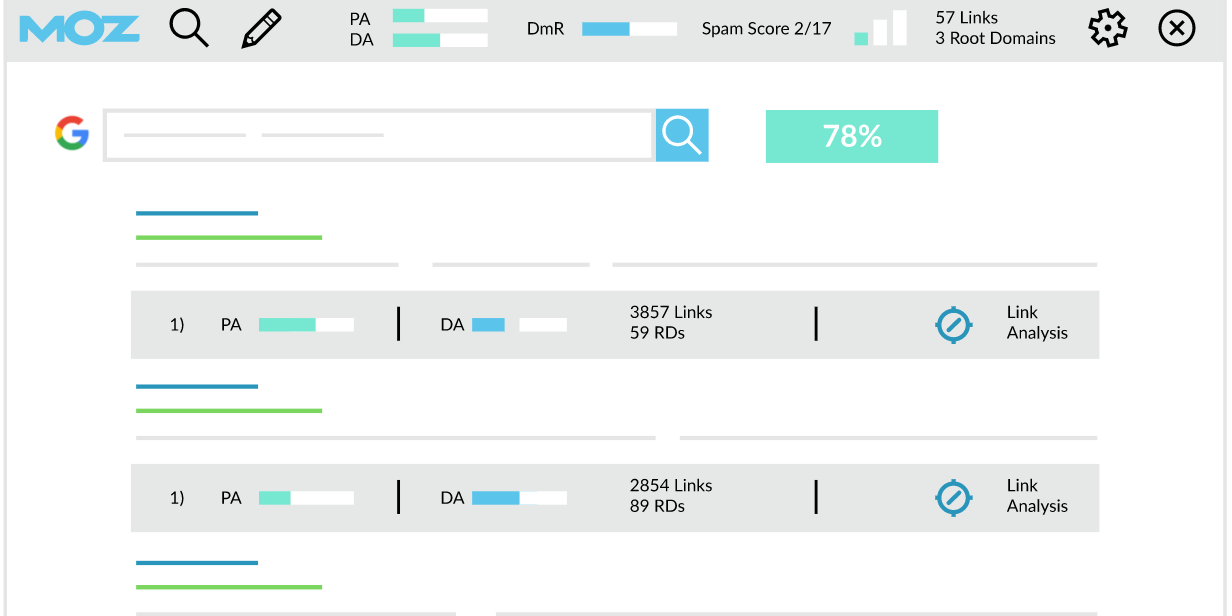Screen dimensions: 1232x616
Task: Click the Spam Score 2/17 indicator
Action: 766,29
